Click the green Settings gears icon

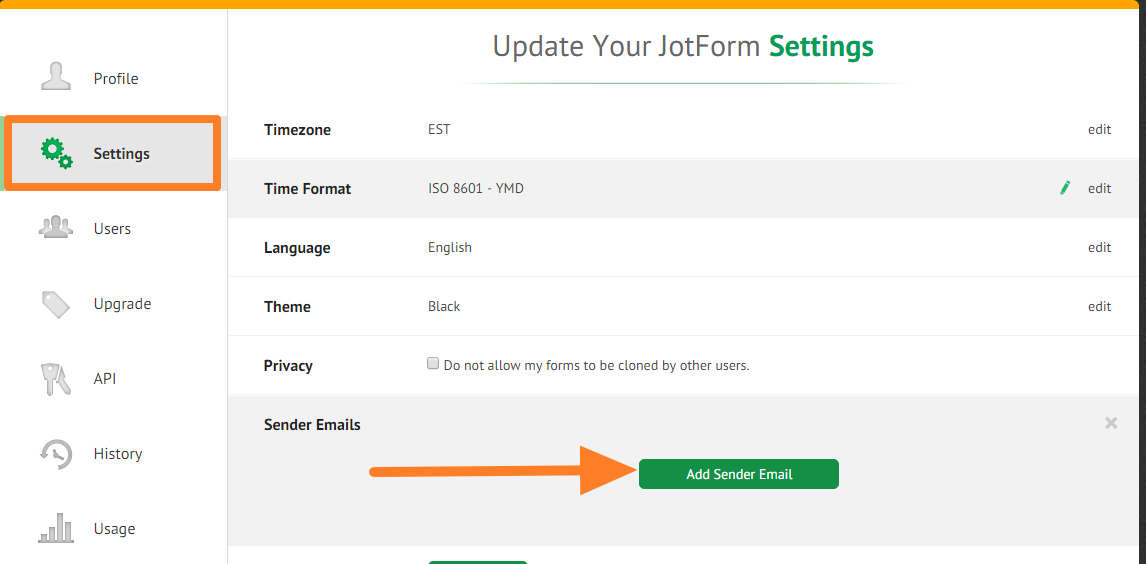click(56, 153)
